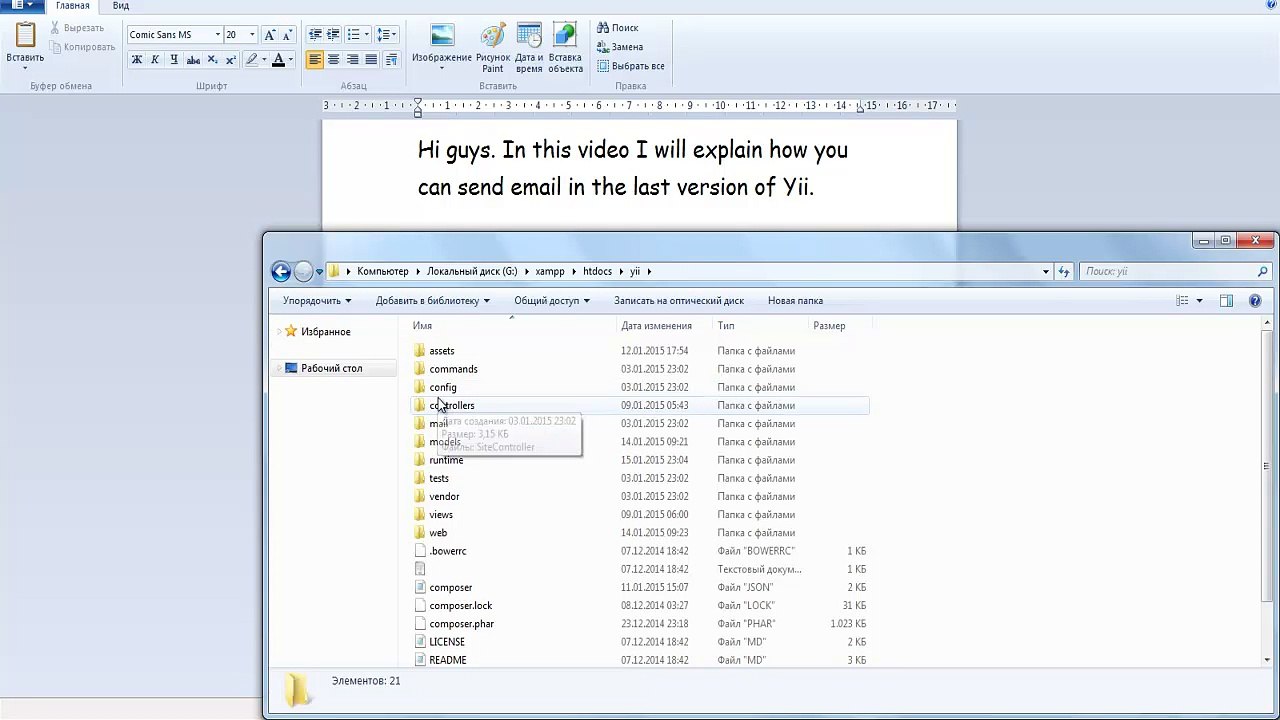
Task: Increase paragraph indent
Action: (333, 35)
